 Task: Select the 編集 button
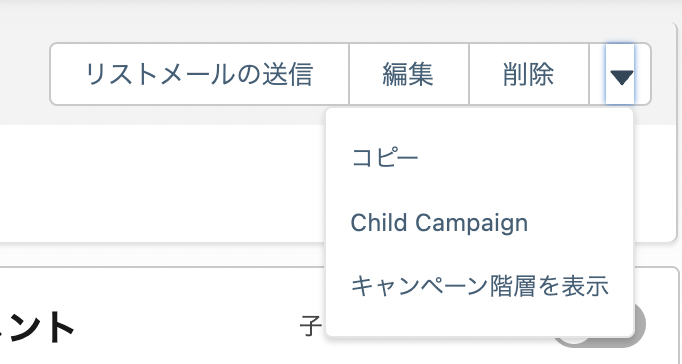[409, 74]
